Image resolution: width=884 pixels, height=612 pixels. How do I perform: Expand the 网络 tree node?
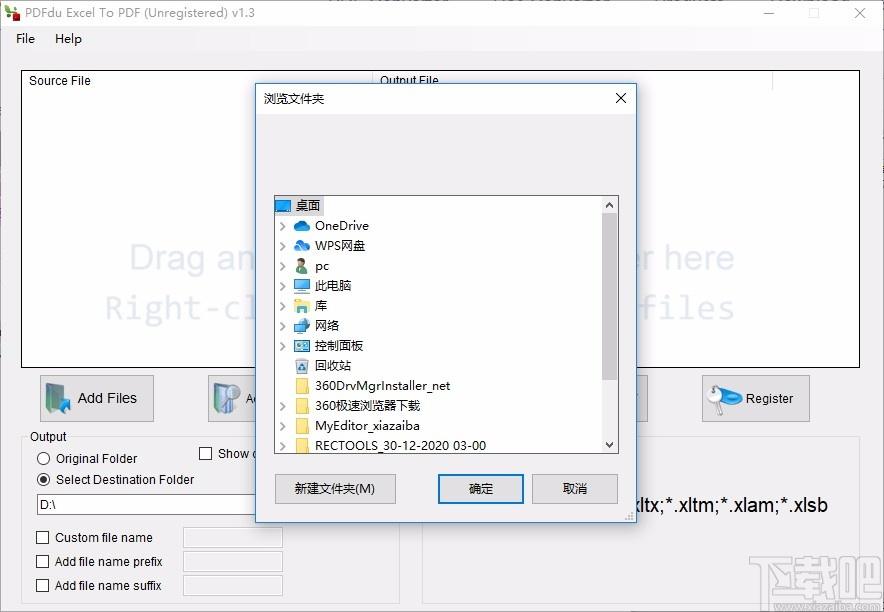(x=283, y=326)
